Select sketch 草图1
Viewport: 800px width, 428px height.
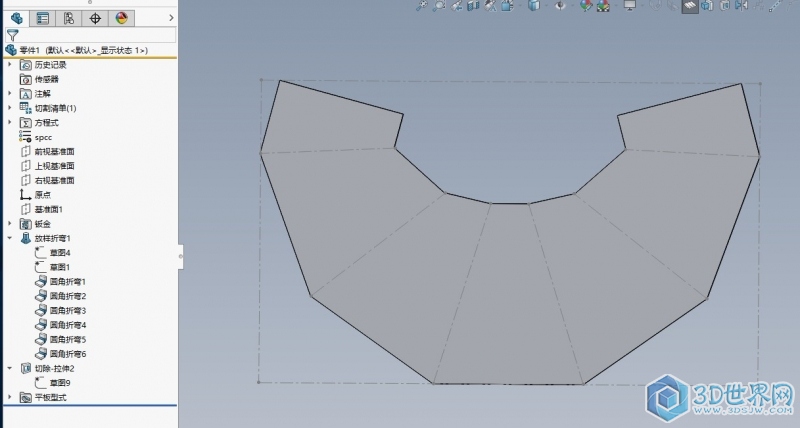(53, 267)
